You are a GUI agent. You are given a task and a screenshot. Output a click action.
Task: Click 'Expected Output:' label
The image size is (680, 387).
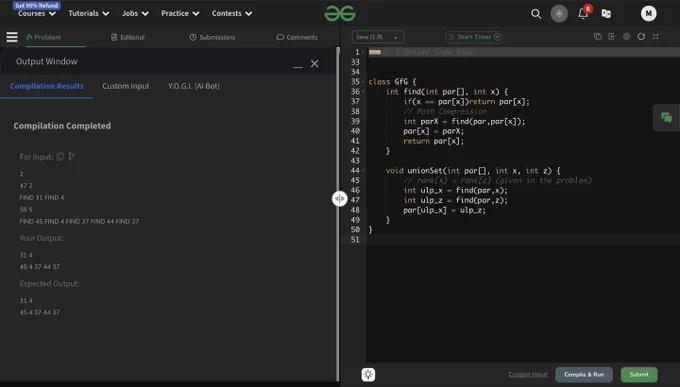pyautogui.click(x=49, y=283)
